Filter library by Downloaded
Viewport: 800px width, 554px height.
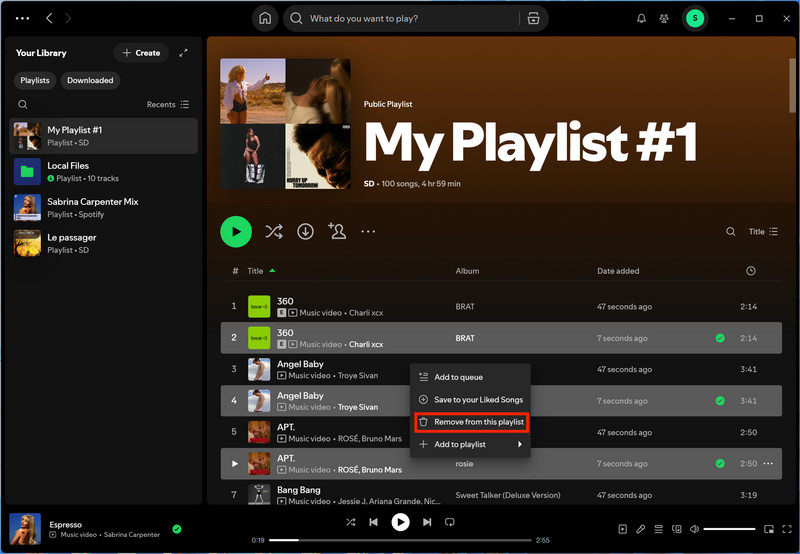[x=90, y=80]
